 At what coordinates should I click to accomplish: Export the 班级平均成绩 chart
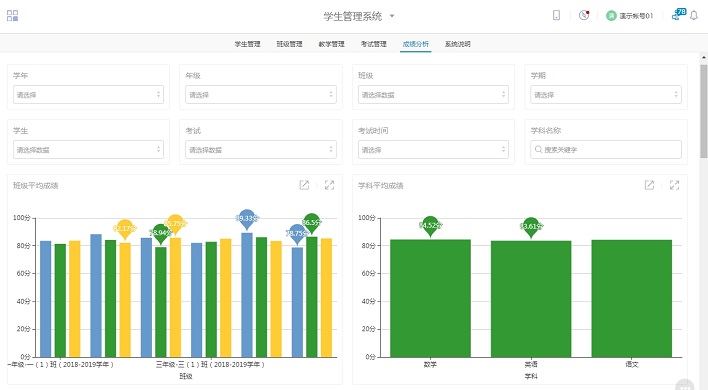point(304,185)
